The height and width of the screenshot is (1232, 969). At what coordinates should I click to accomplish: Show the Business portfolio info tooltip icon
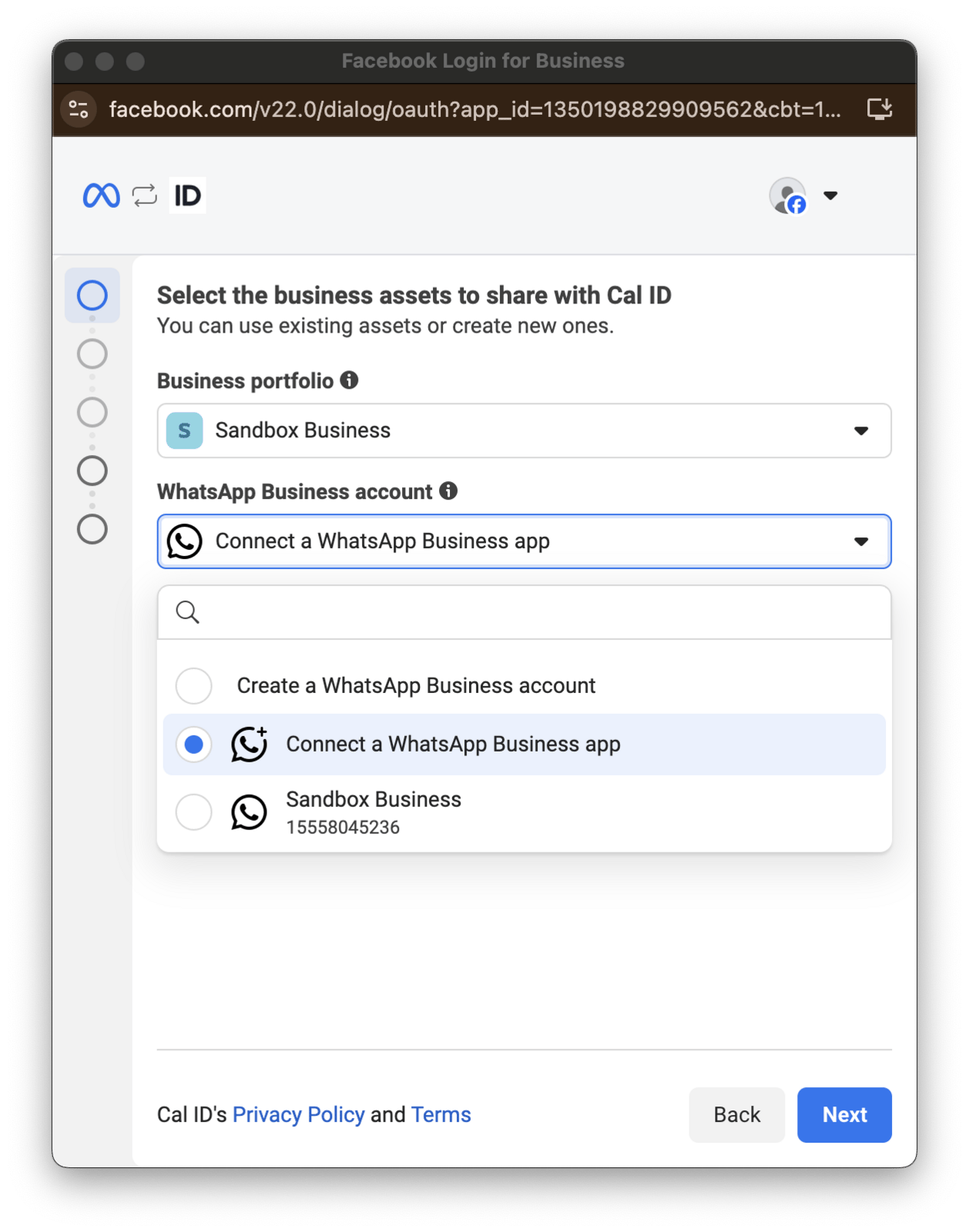click(350, 380)
